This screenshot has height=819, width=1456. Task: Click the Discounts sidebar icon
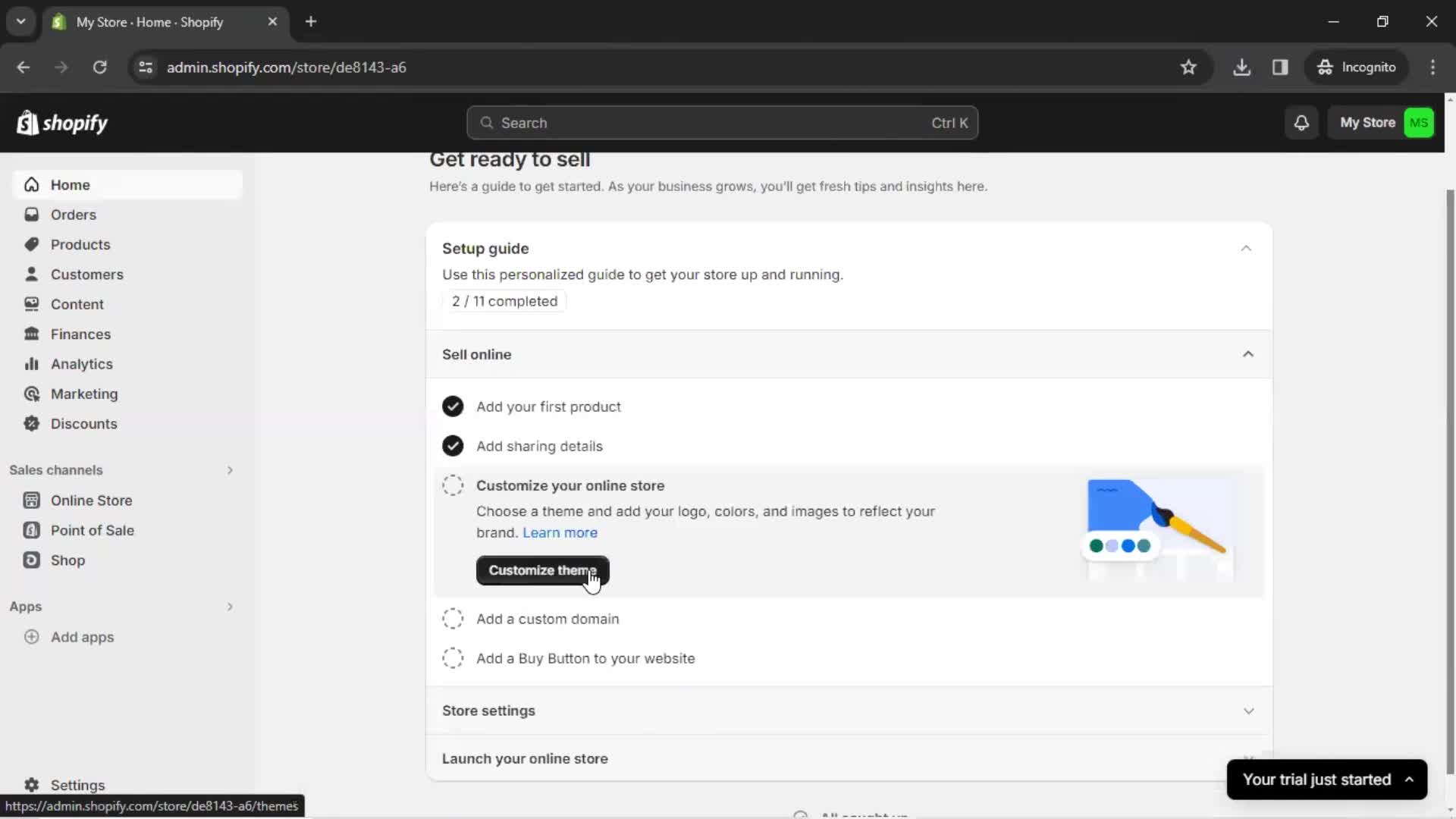[31, 424]
